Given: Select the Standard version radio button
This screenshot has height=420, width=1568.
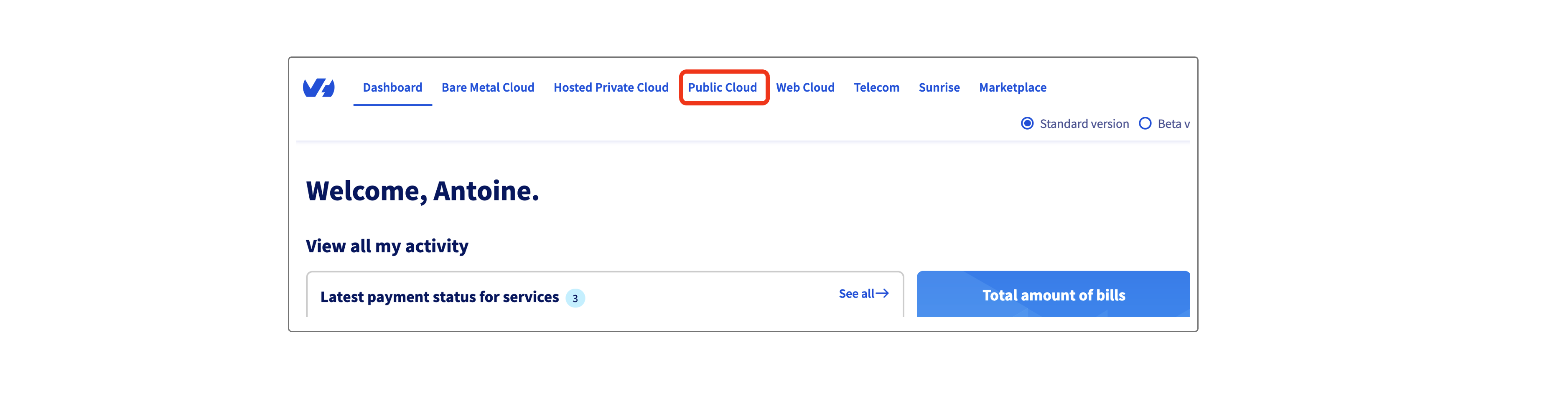Looking at the screenshot, I should tap(1027, 124).
